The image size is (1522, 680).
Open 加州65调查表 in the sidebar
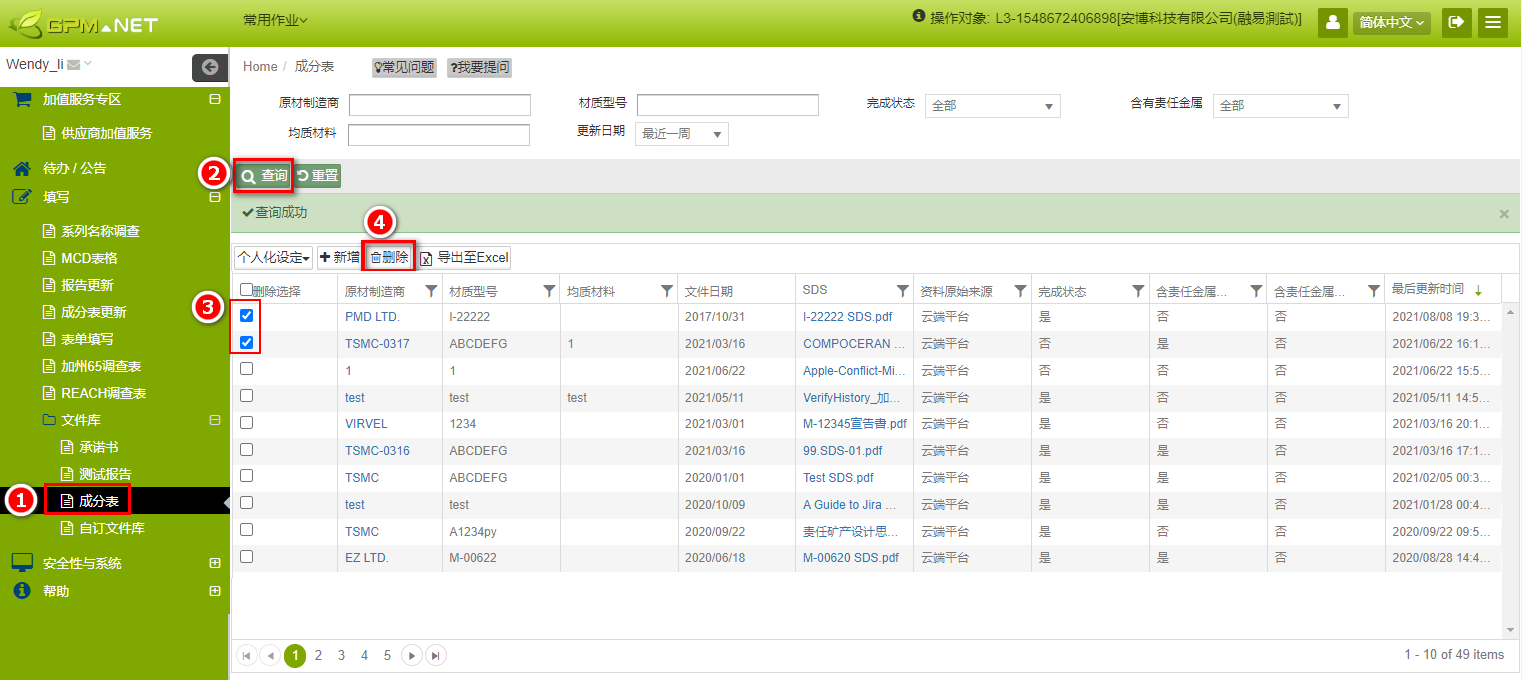(101, 366)
